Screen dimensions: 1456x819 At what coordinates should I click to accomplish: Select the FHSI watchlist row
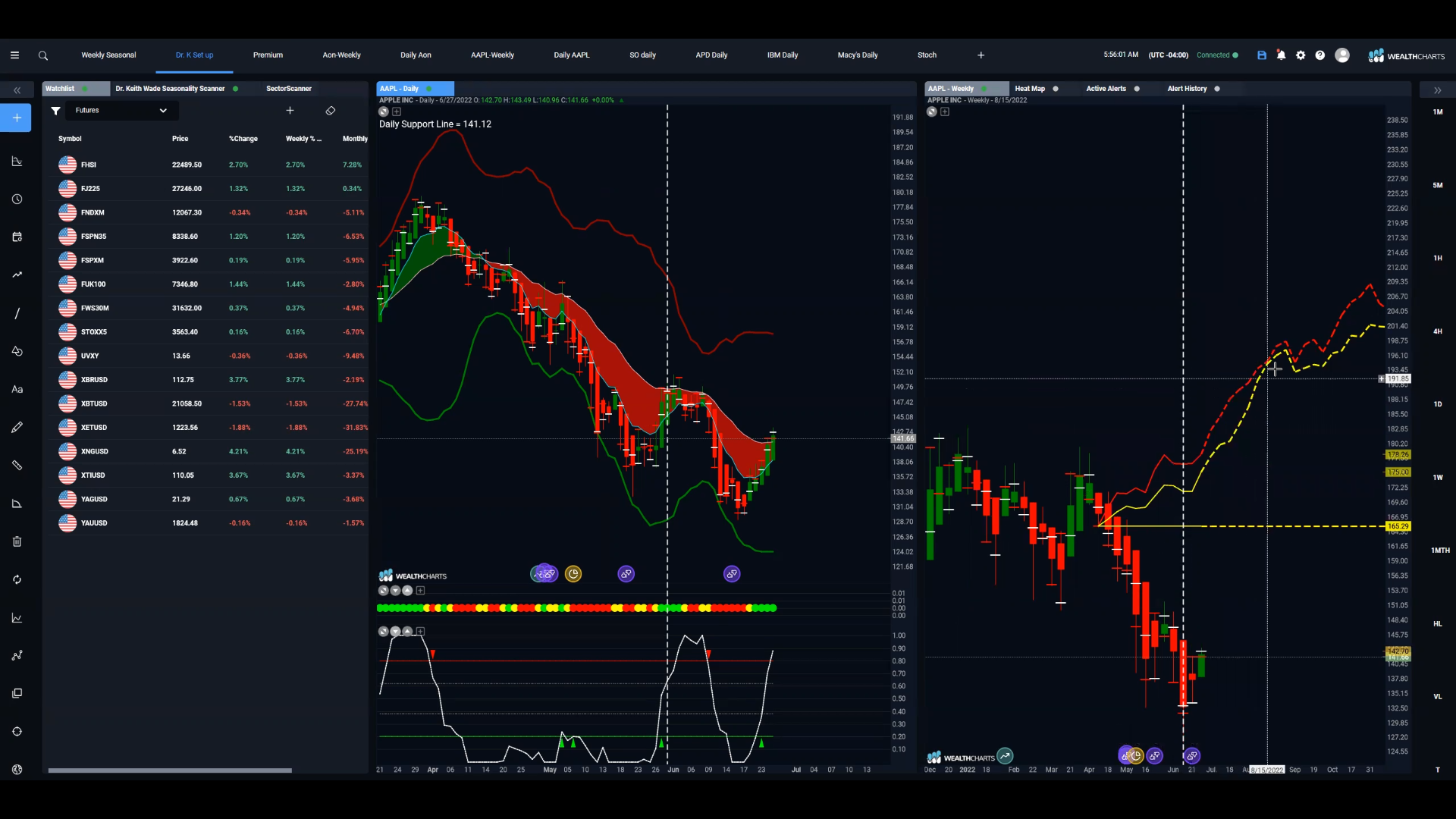pos(209,165)
